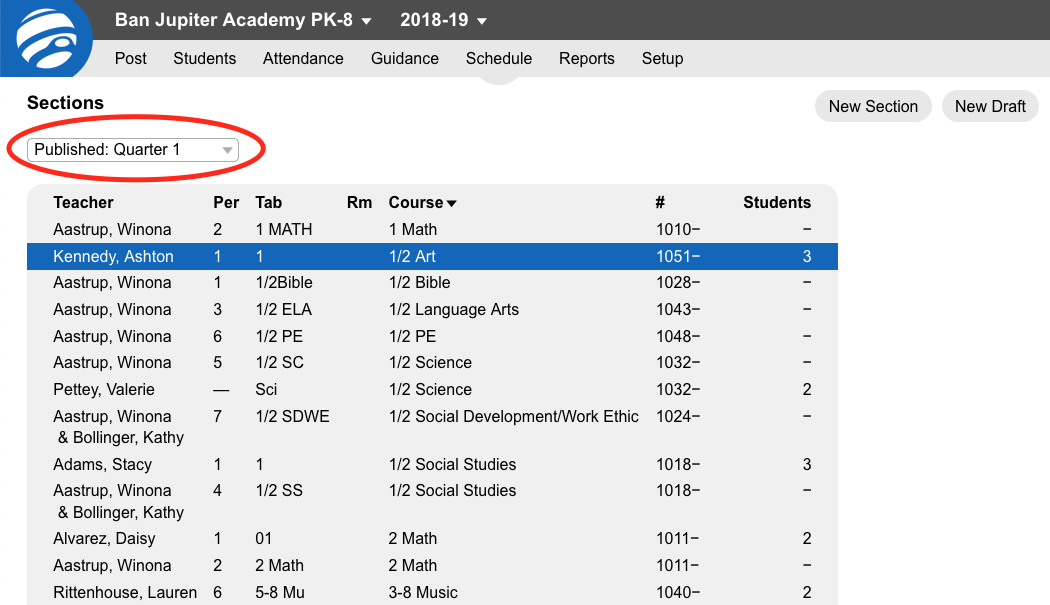Sort by the Course column header arrow
Image resolution: width=1050 pixels, height=605 pixels.
point(451,203)
